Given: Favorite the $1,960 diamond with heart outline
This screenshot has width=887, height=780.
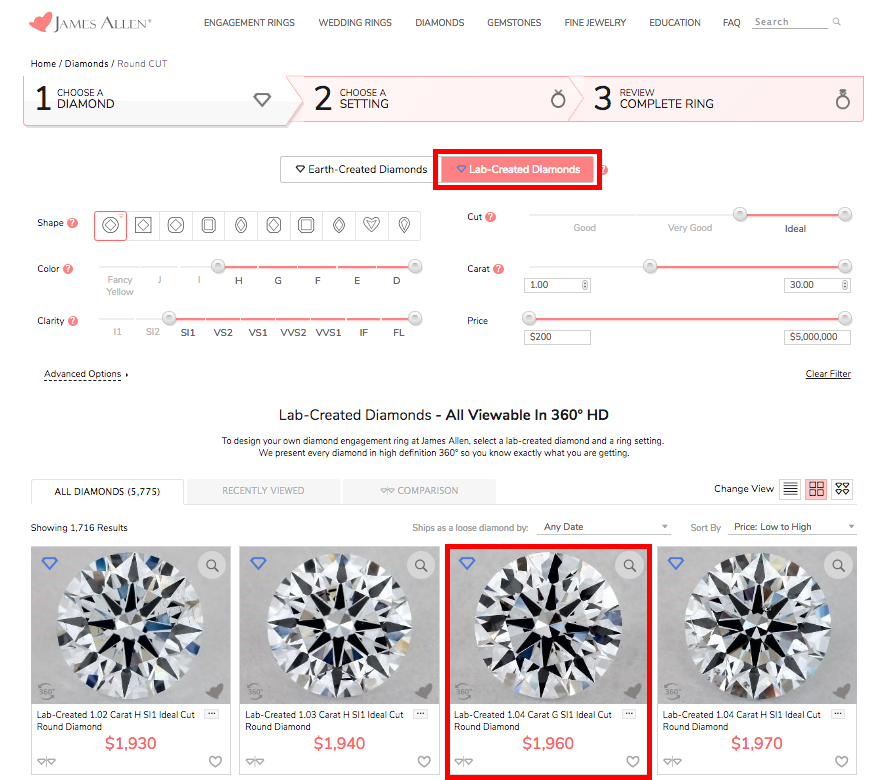Looking at the screenshot, I should click(x=633, y=761).
